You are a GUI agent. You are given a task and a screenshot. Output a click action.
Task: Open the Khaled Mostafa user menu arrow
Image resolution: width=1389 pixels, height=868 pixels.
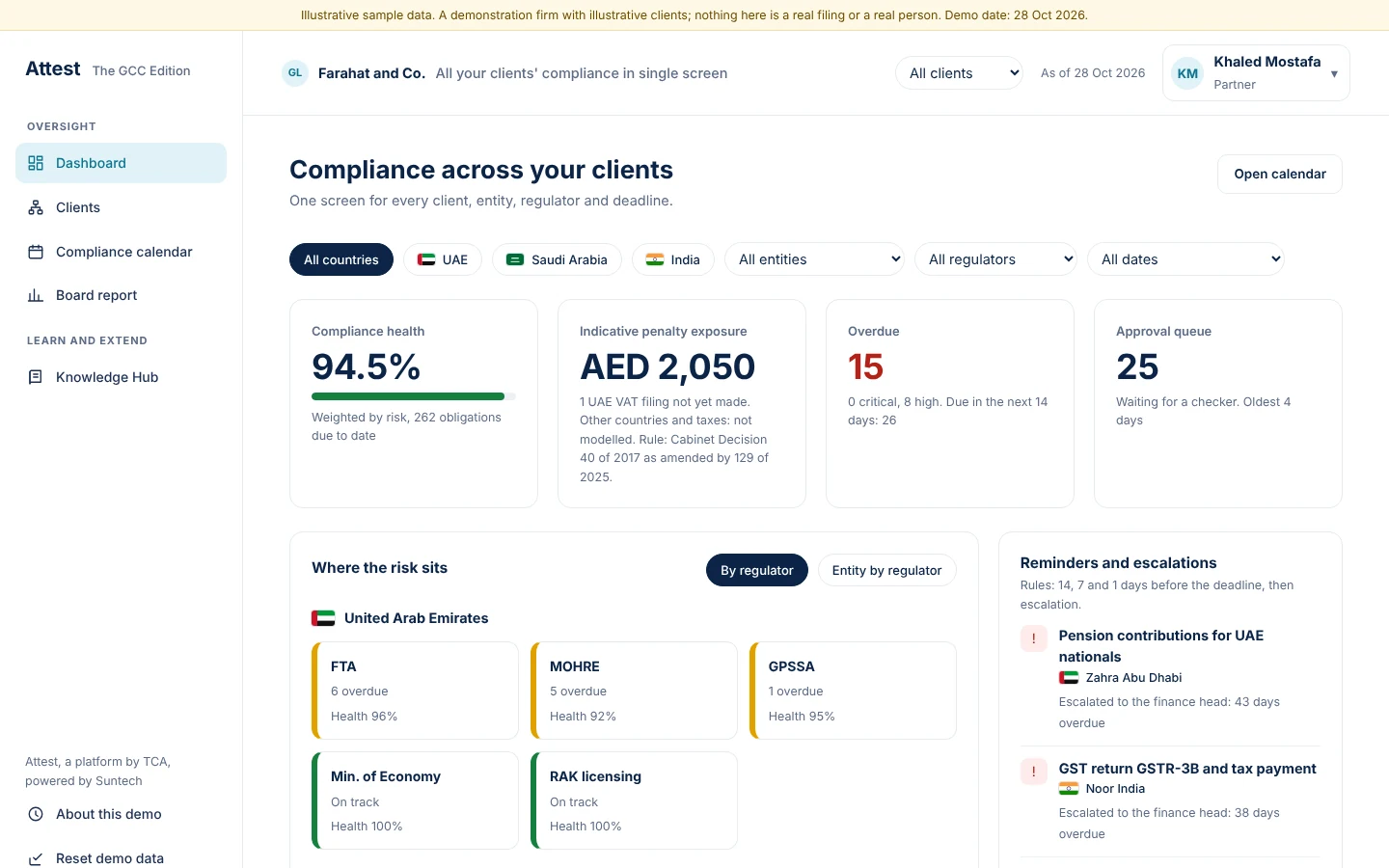pos(1334,73)
